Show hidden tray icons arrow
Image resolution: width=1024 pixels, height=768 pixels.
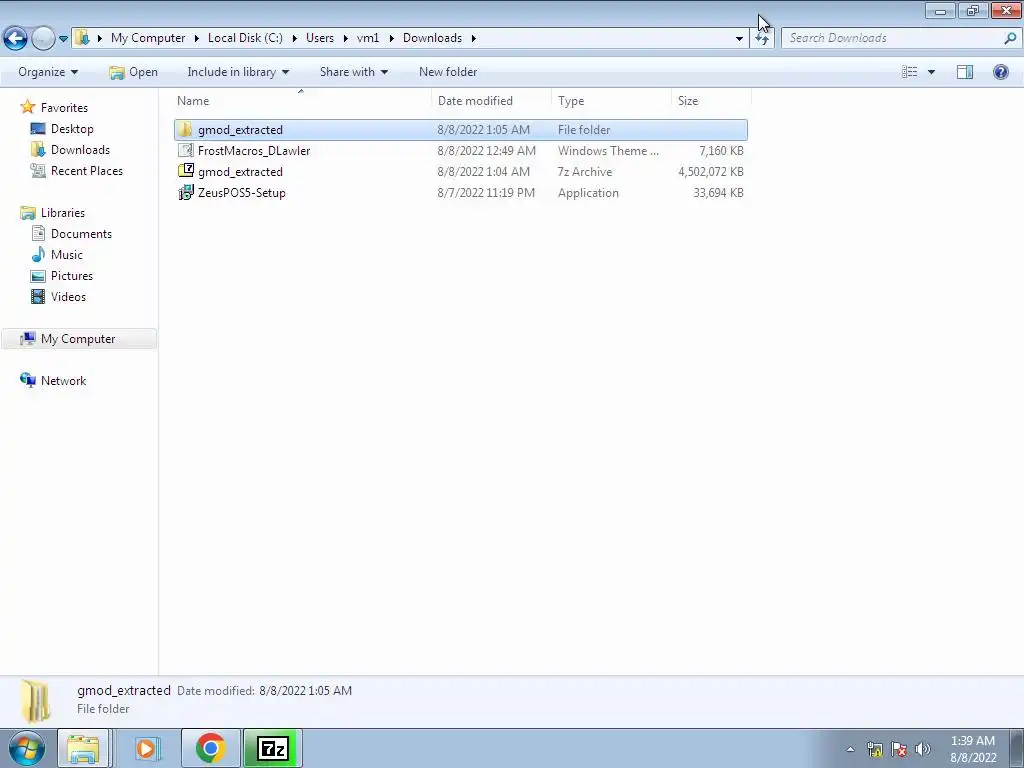pyautogui.click(x=850, y=749)
